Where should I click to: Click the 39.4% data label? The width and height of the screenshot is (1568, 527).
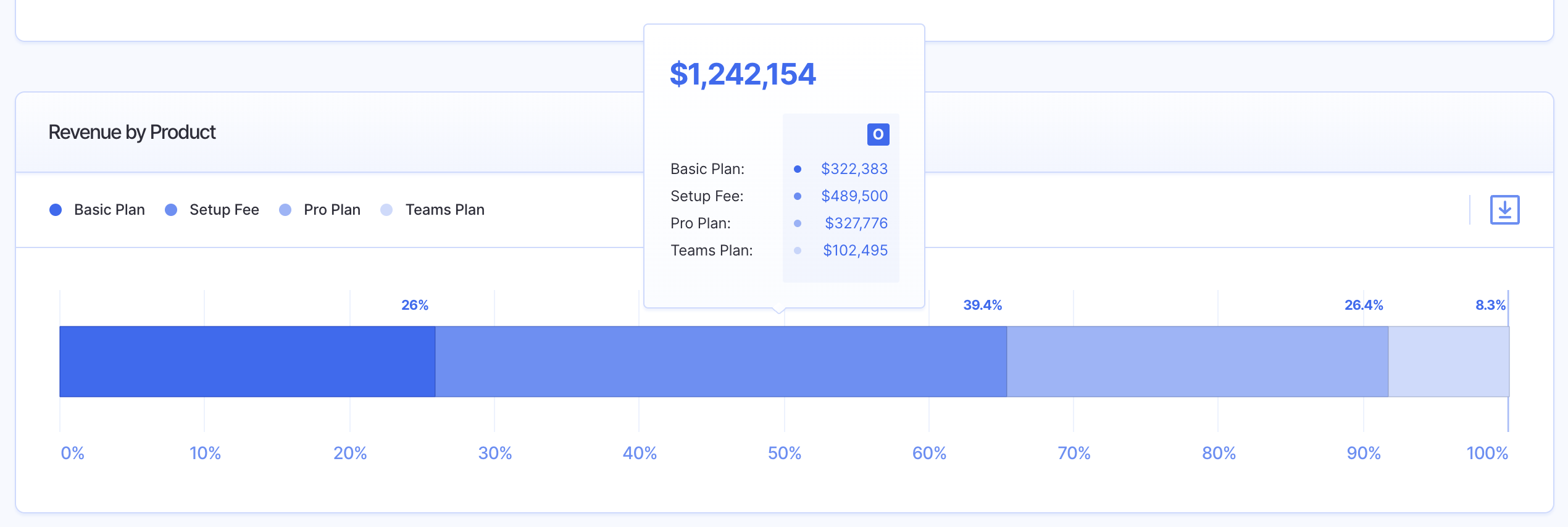tap(982, 305)
